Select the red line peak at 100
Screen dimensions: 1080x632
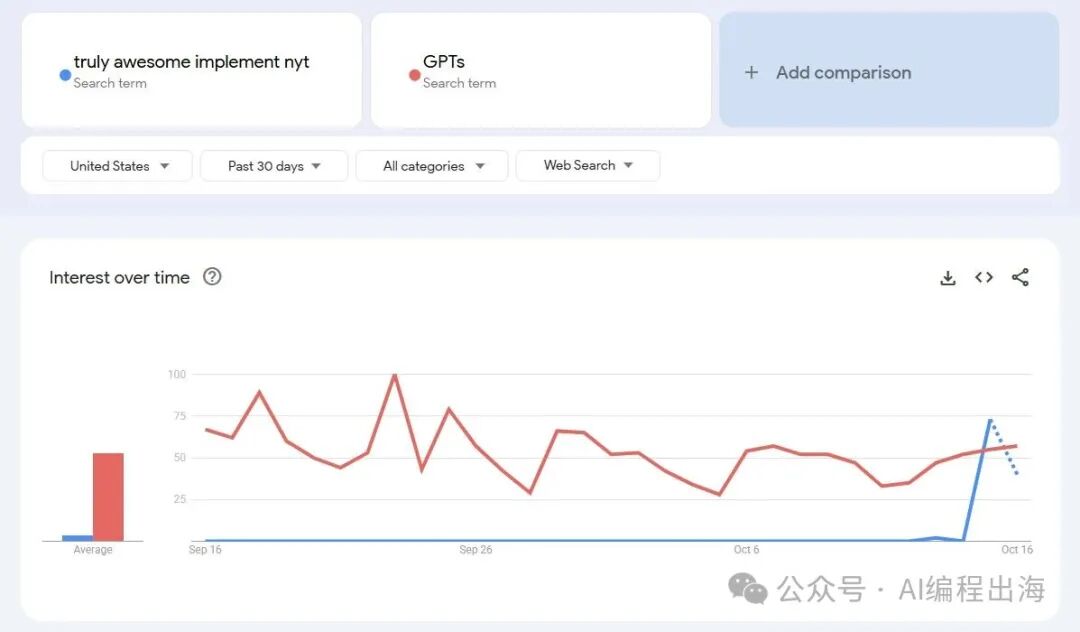click(394, 375)
